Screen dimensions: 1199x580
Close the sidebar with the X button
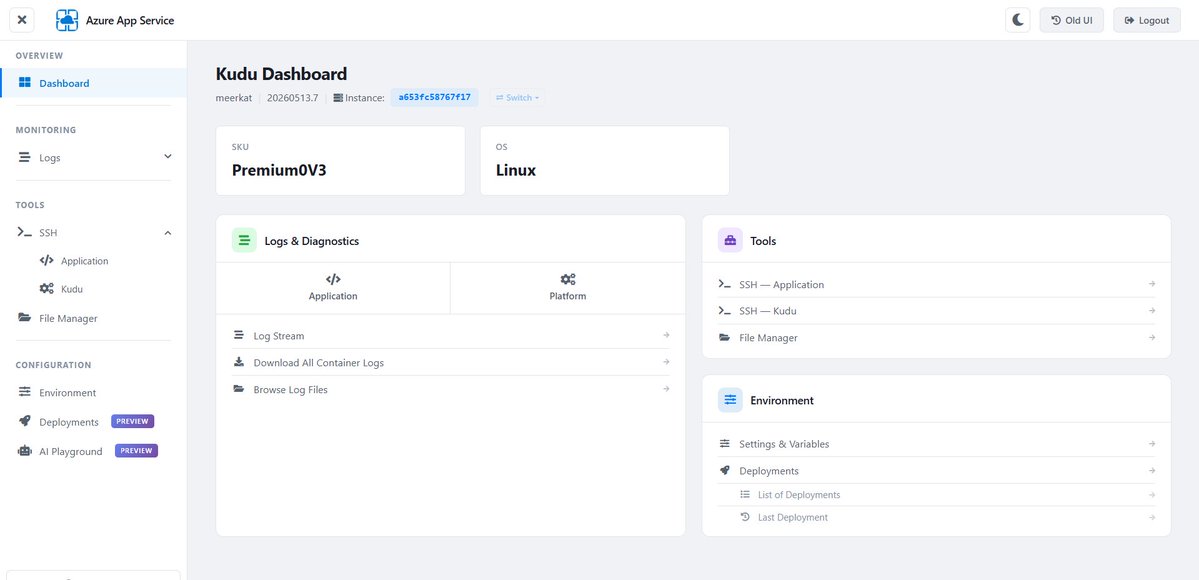coord(21,20)
